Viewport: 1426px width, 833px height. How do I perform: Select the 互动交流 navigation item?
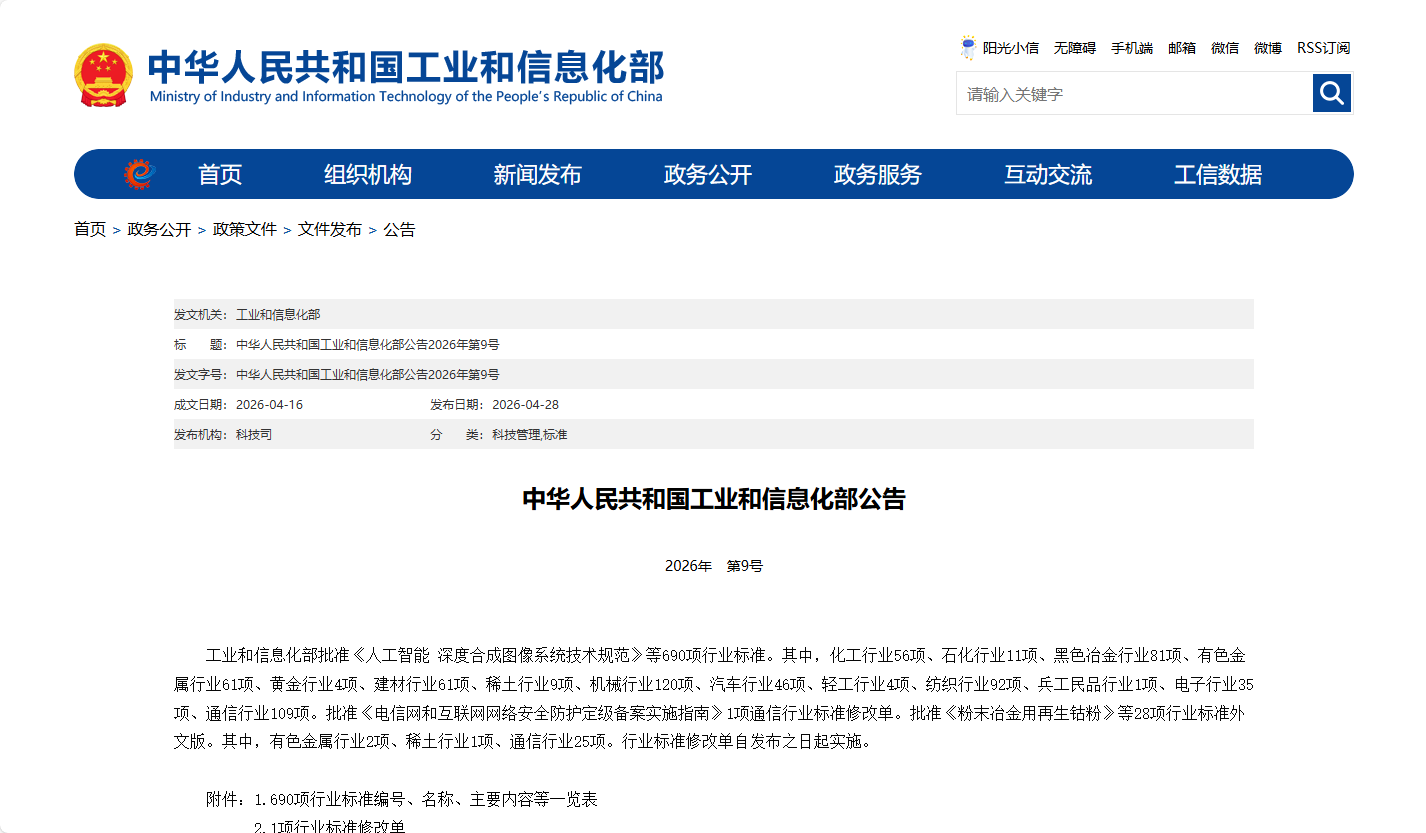1048,175
